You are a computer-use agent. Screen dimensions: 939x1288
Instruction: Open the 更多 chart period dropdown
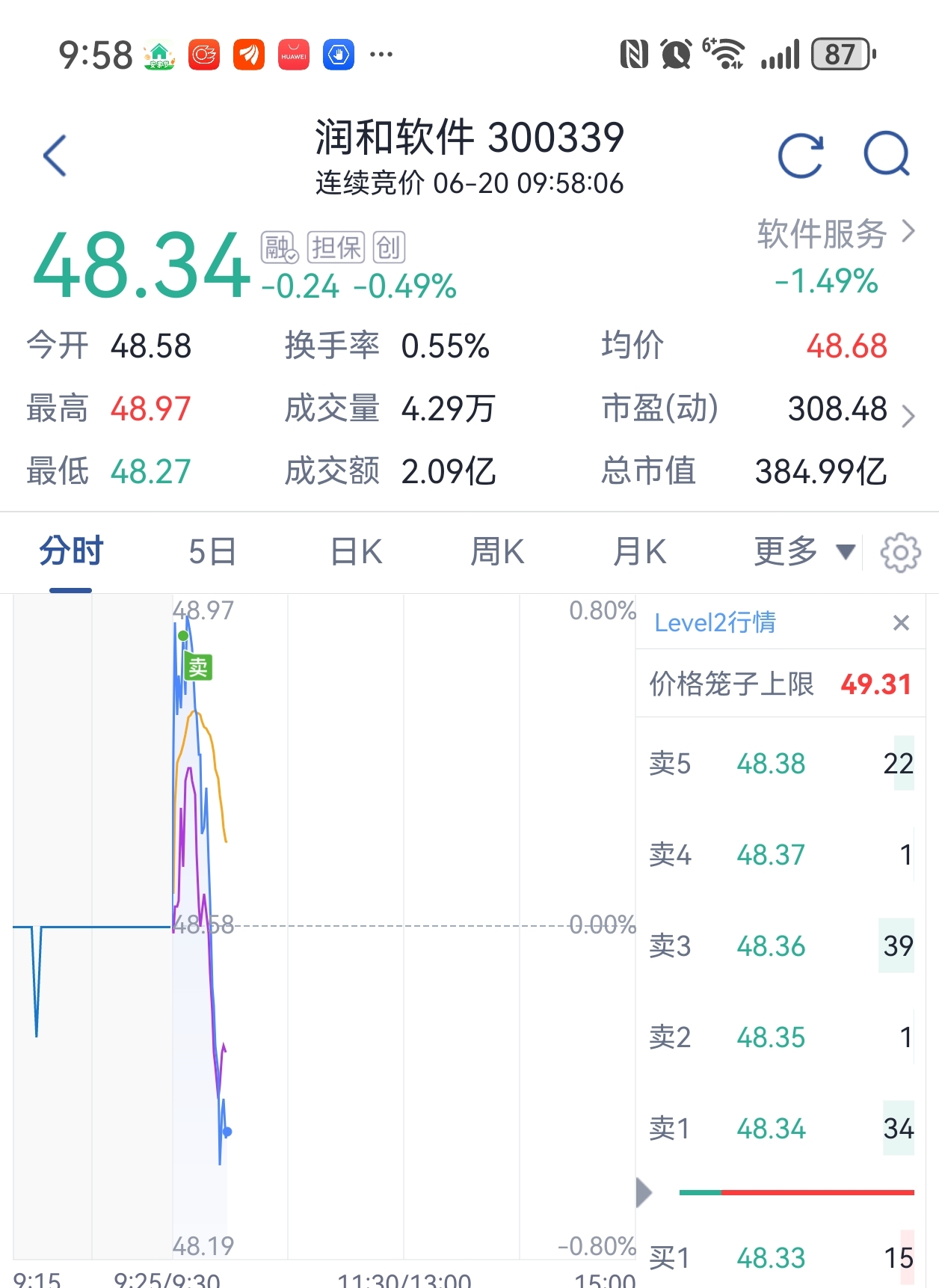pyautogui.click(x=804, y=552)
